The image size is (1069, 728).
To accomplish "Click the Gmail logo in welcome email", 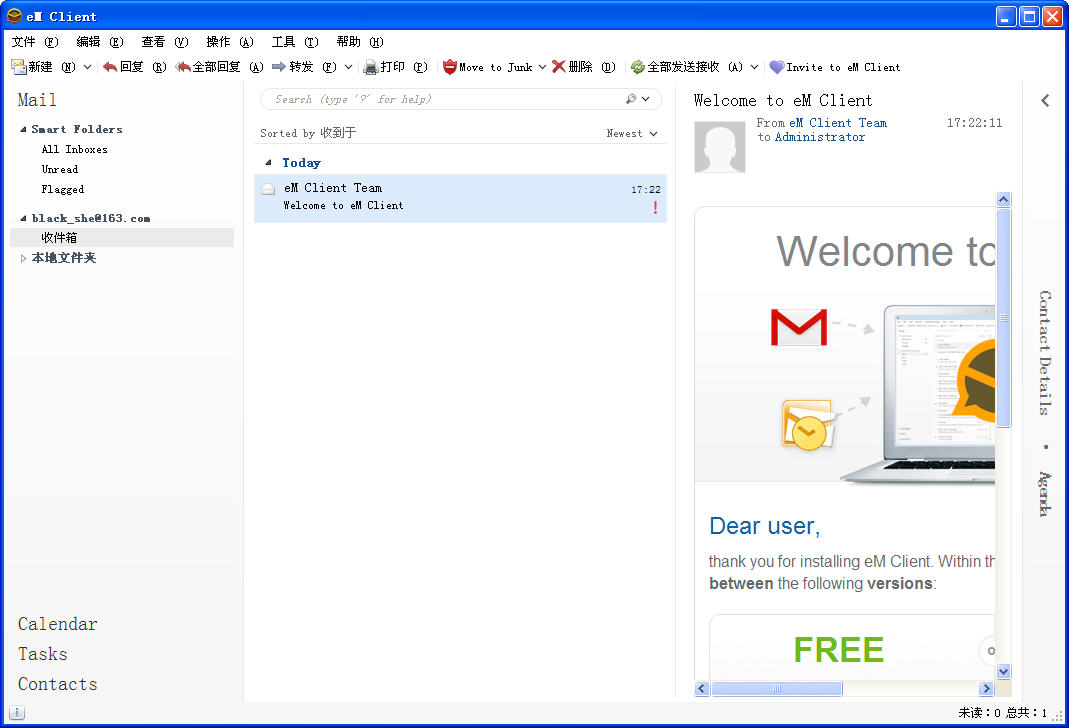I will 799,327.
